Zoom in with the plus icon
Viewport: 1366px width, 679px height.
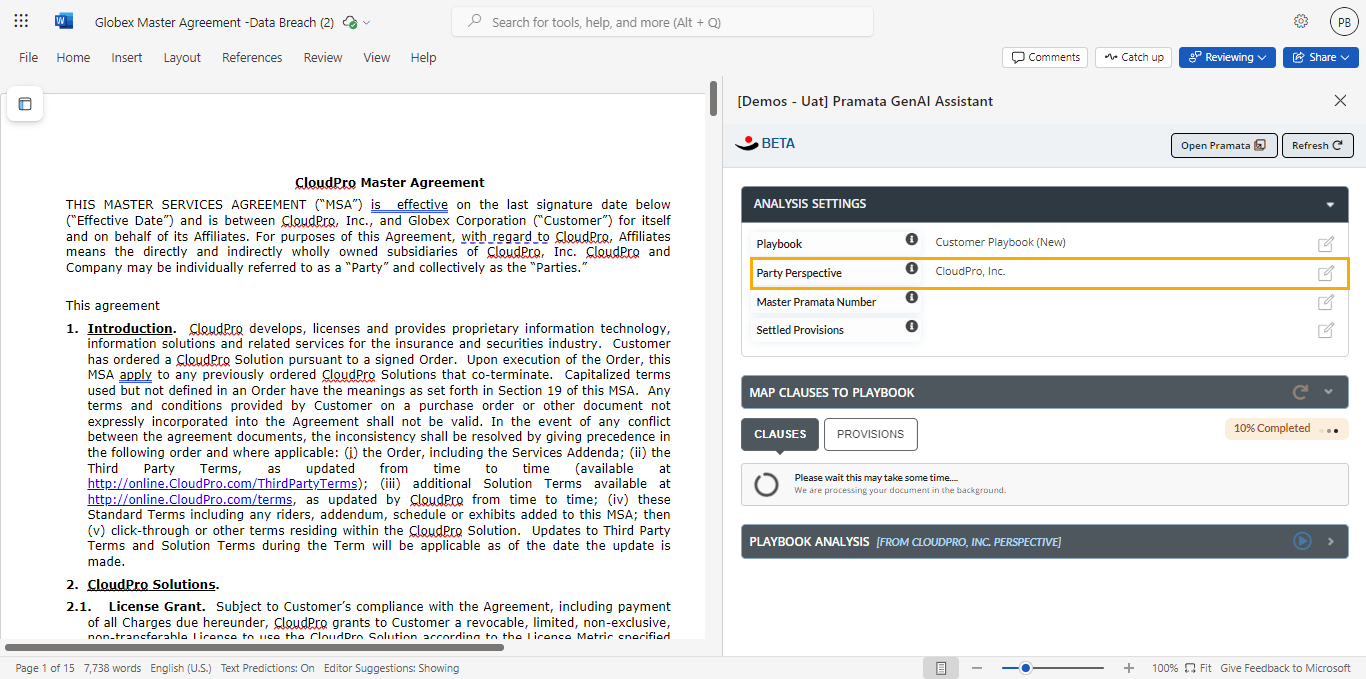(x=1129, y=668)
